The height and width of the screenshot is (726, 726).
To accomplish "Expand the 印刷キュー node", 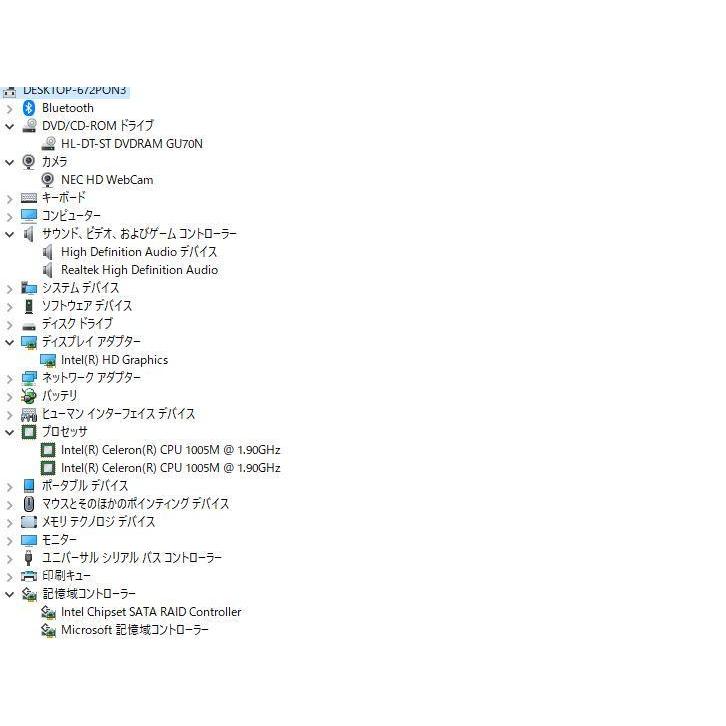I will pos(9,578).
